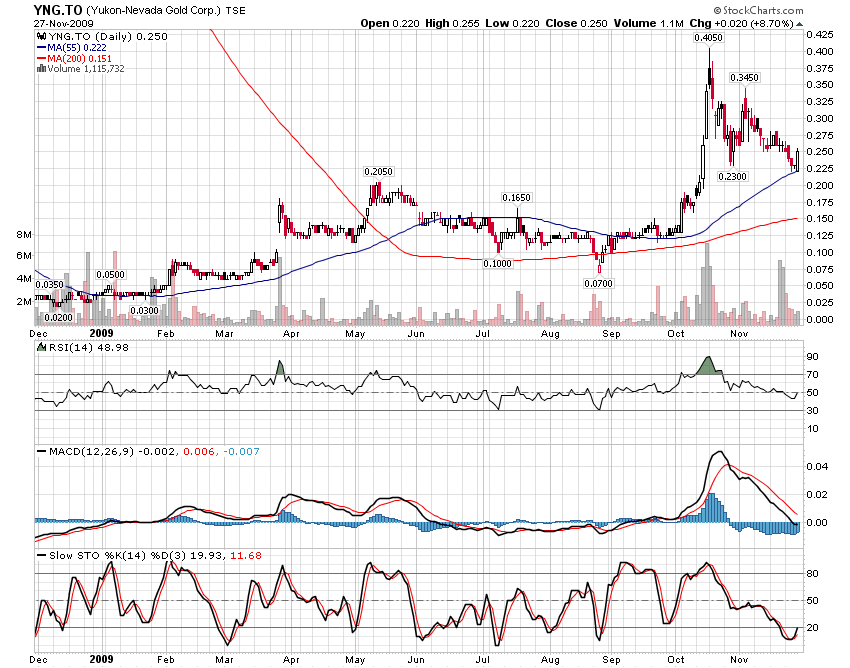Click the Nov label beneath the Slow STO panel
The height and width of the screenshot is (668, 850).
(739, 659)
